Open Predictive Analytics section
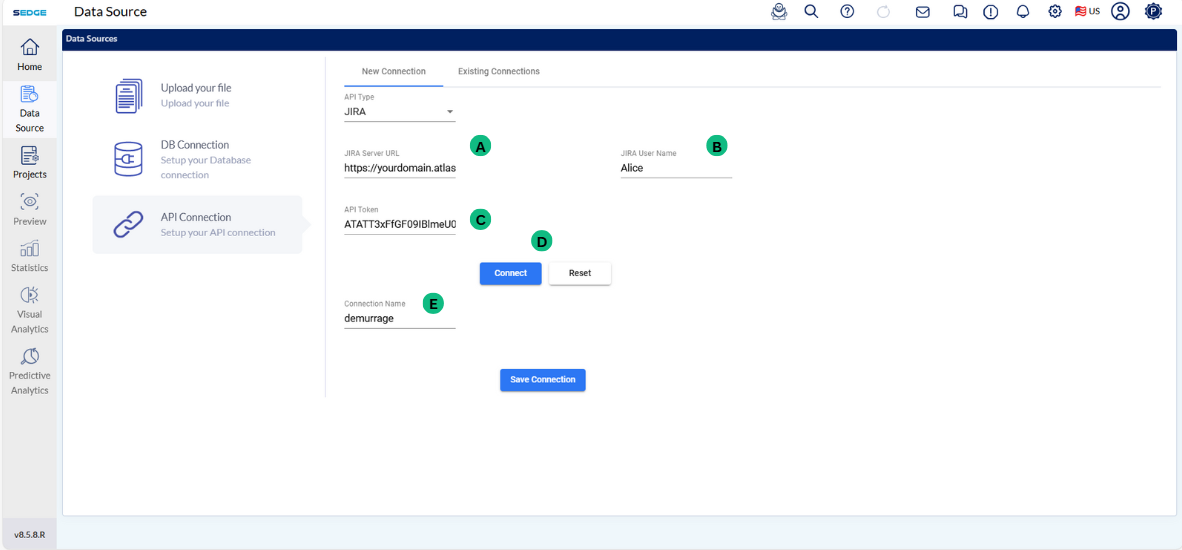Screen dimensions: 1182x550 point(30,371)
